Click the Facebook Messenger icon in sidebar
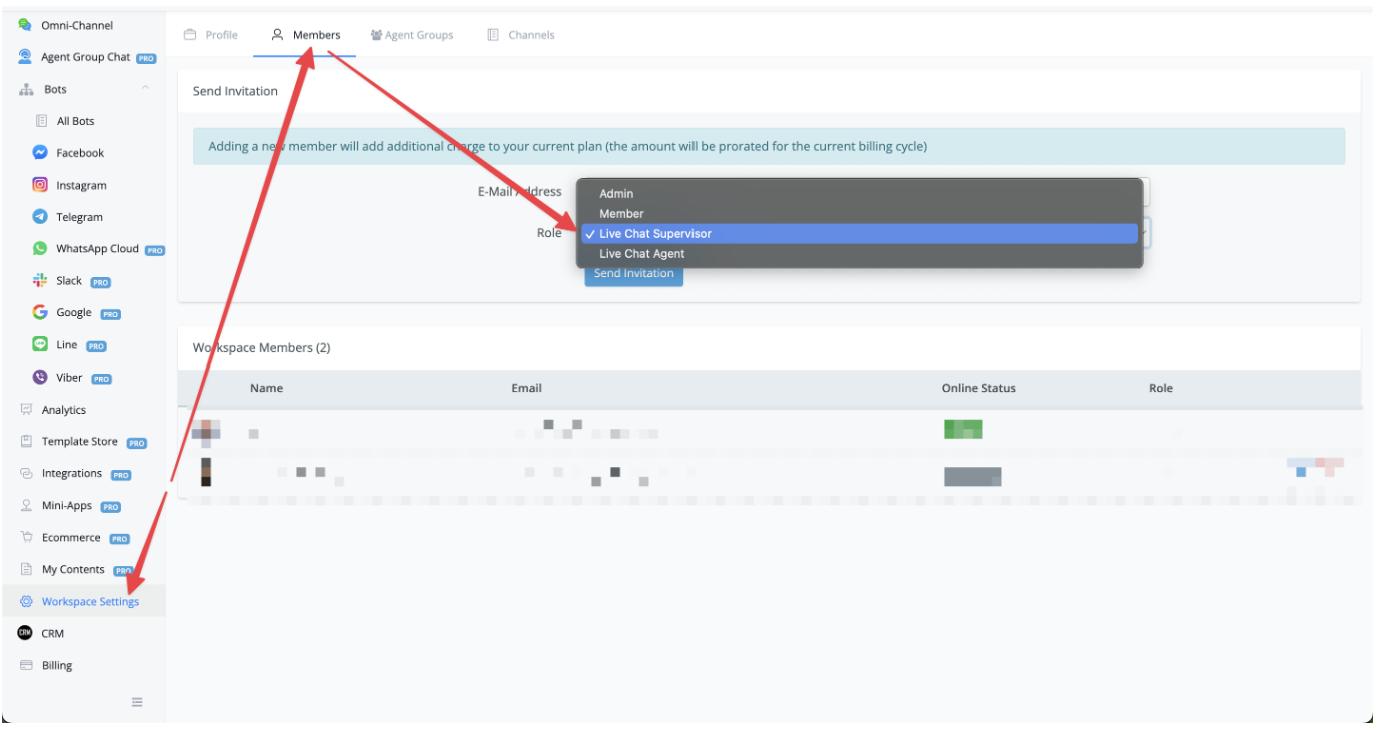The height and width of the screenshot is (730, 1380). 40,153
